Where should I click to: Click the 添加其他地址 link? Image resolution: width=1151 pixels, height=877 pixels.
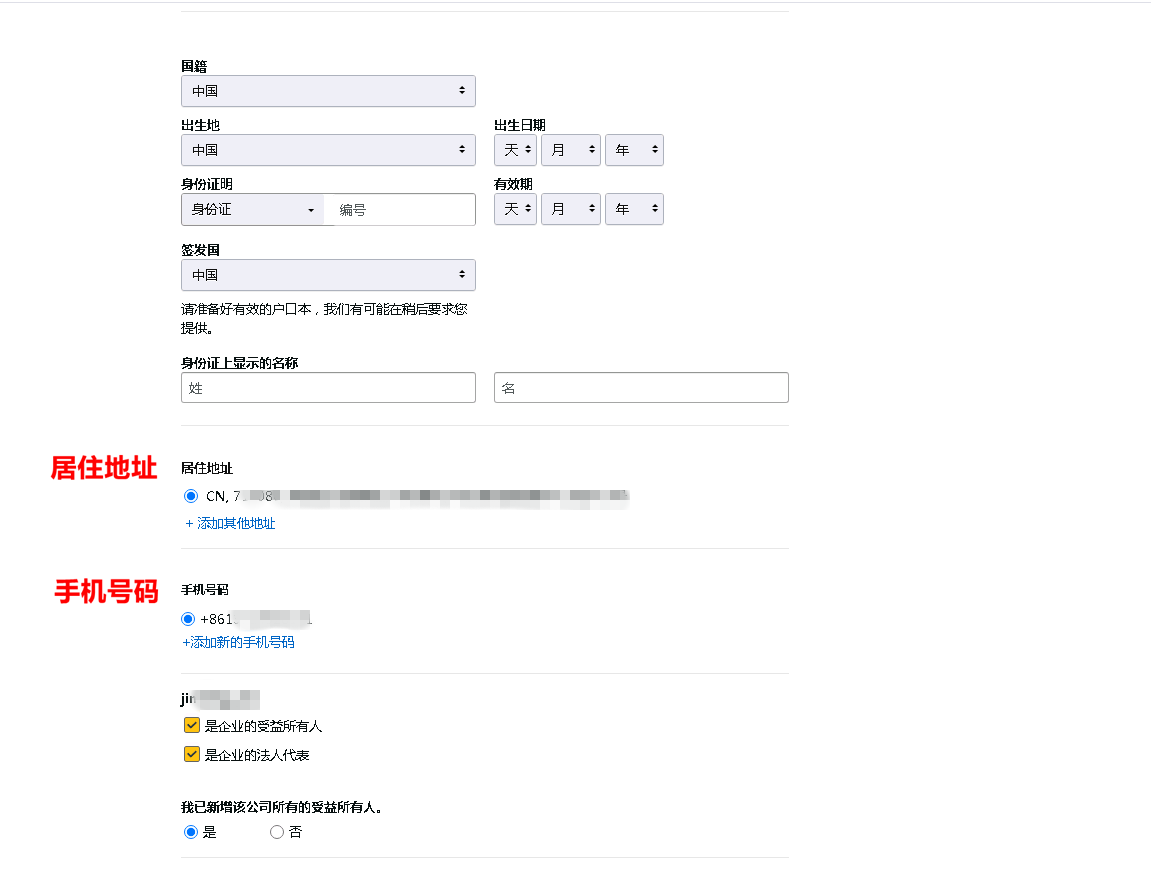pos(237,523)
